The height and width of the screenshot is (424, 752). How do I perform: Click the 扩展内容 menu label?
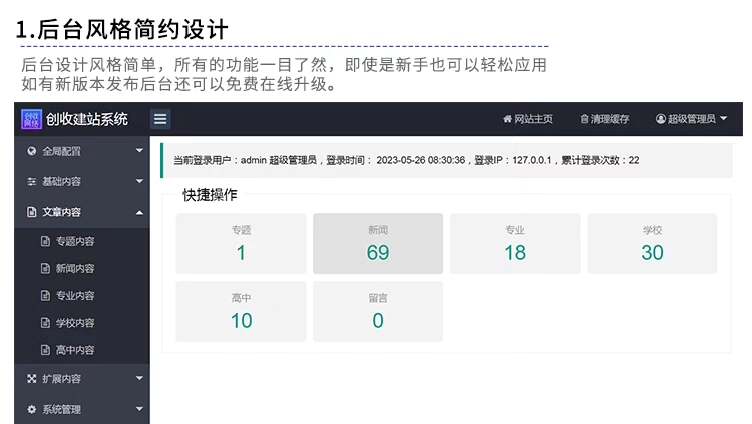(61, 378)
